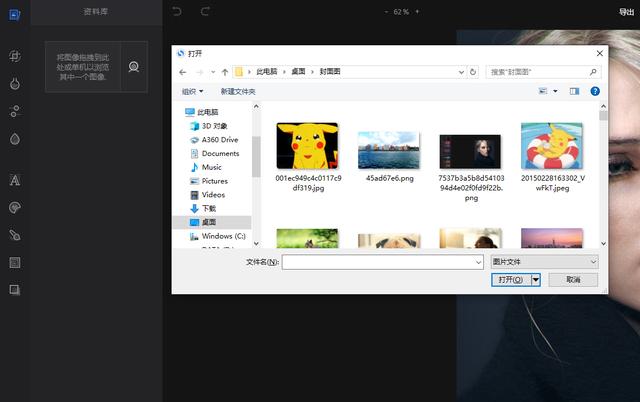Open A360 Drive in the navigation pane
This screenshot has width=640, height=402.
pyautogui.click(x=219, y=140)
